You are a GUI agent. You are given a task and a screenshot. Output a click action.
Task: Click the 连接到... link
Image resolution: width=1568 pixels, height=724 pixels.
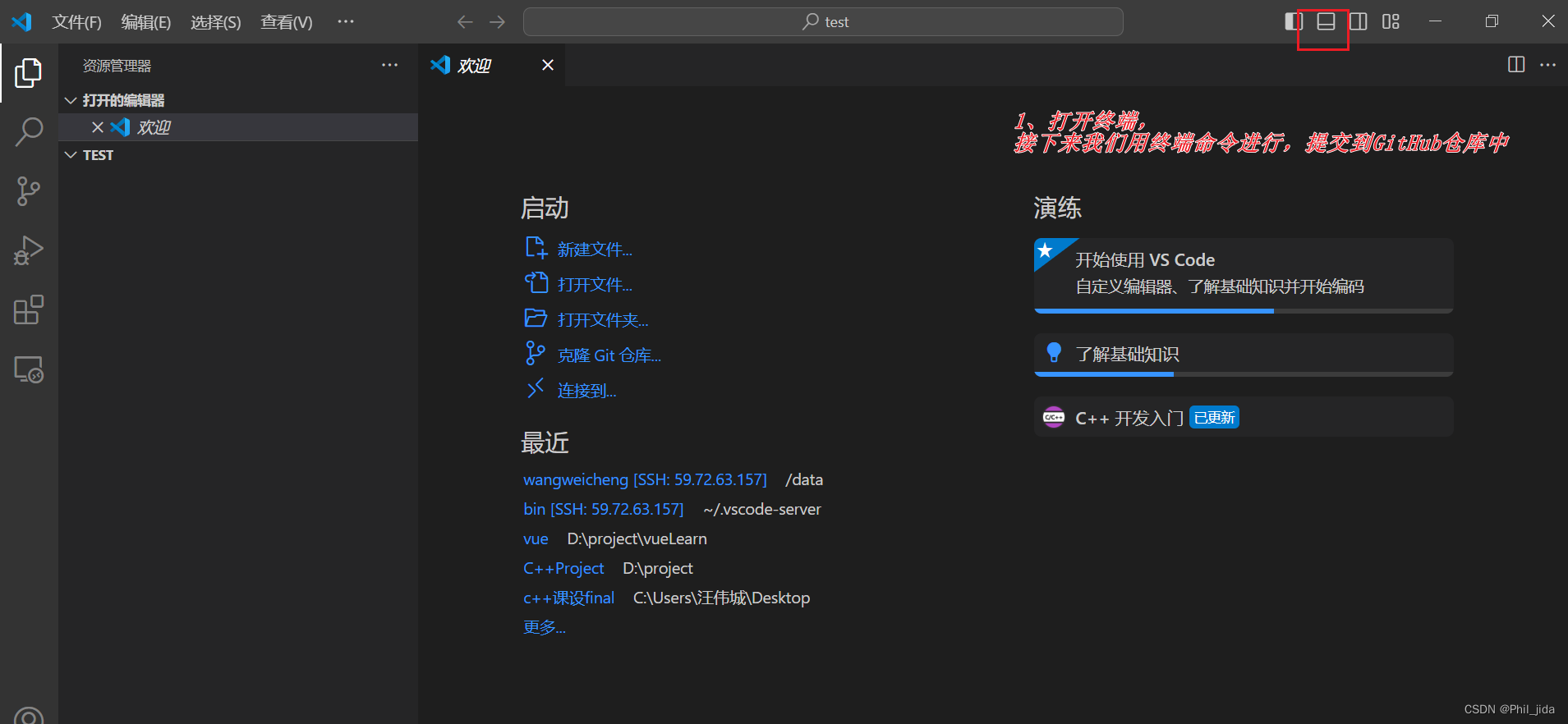pyautogui.click(x=587, y=391)
